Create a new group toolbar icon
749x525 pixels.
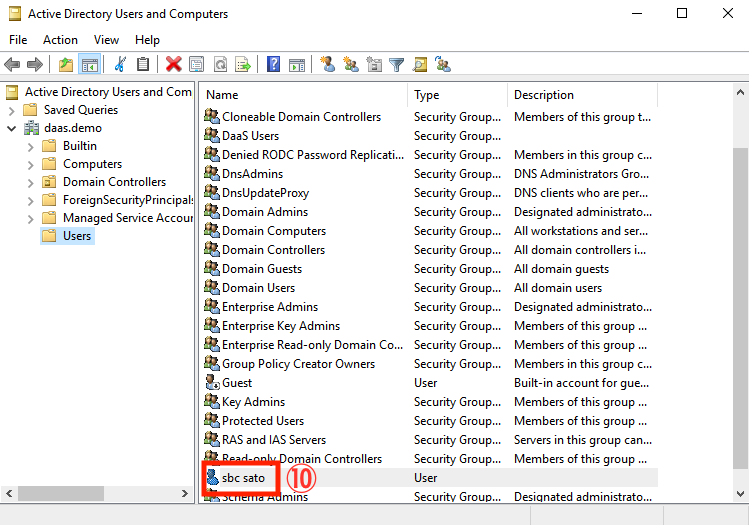pos(351,64)
